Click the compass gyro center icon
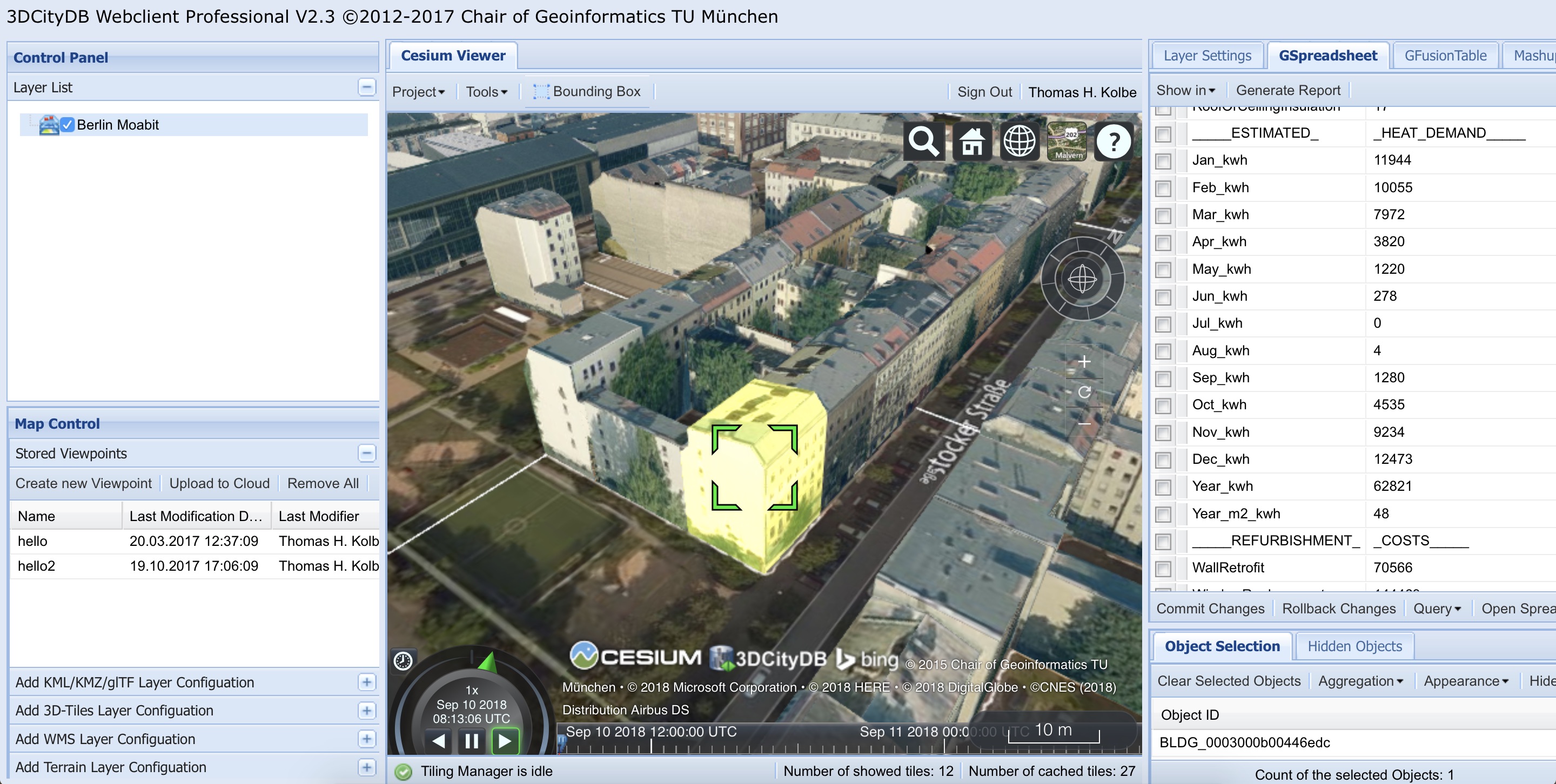This screenshot has width=1556, height=784. [1082, 279]
